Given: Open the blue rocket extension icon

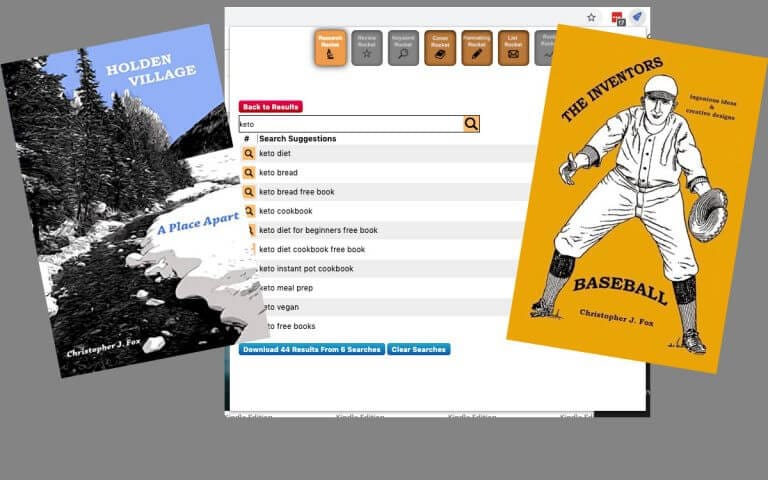Looking at the screenshot, I should 637,17.
